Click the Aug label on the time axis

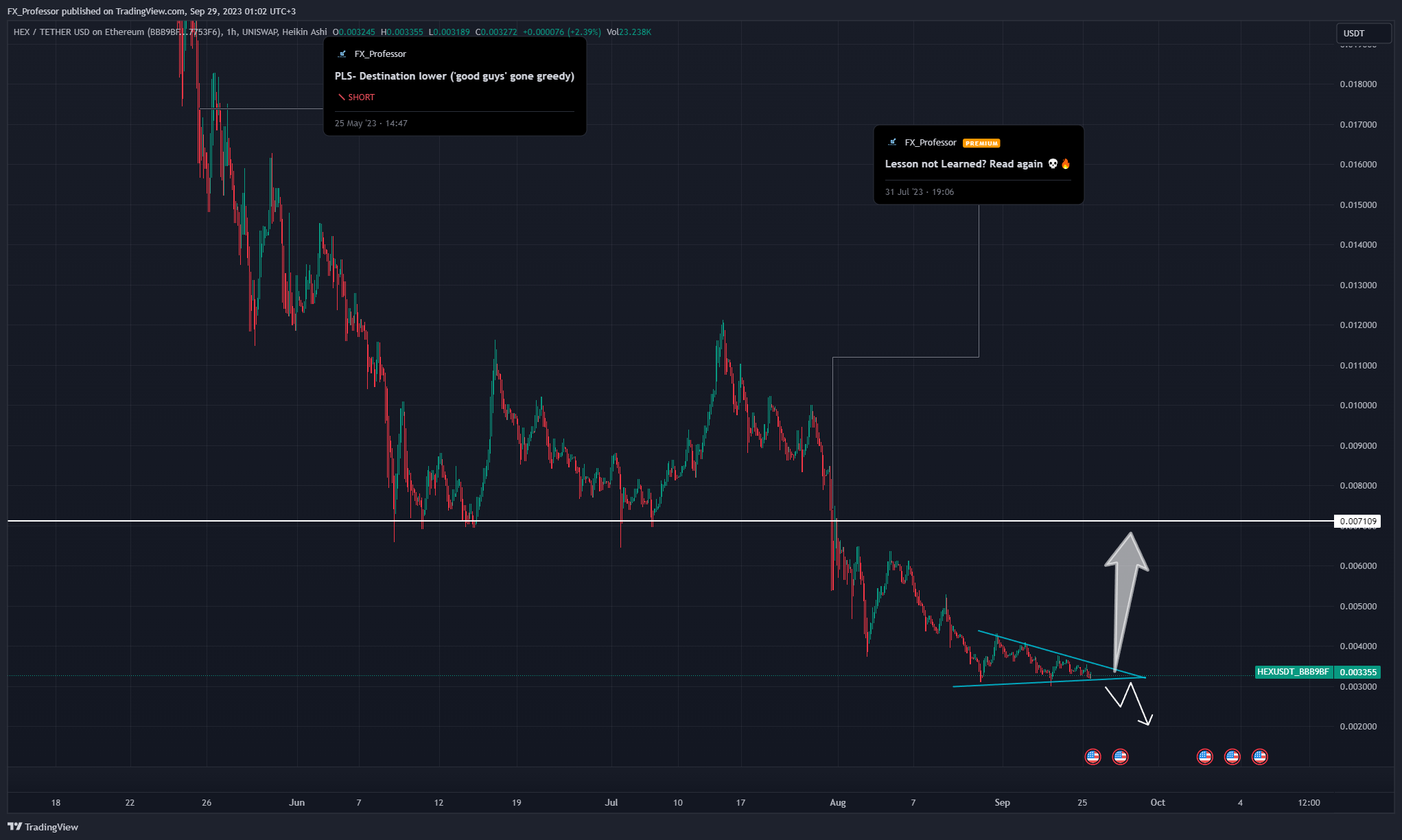(x=838, y=803)
